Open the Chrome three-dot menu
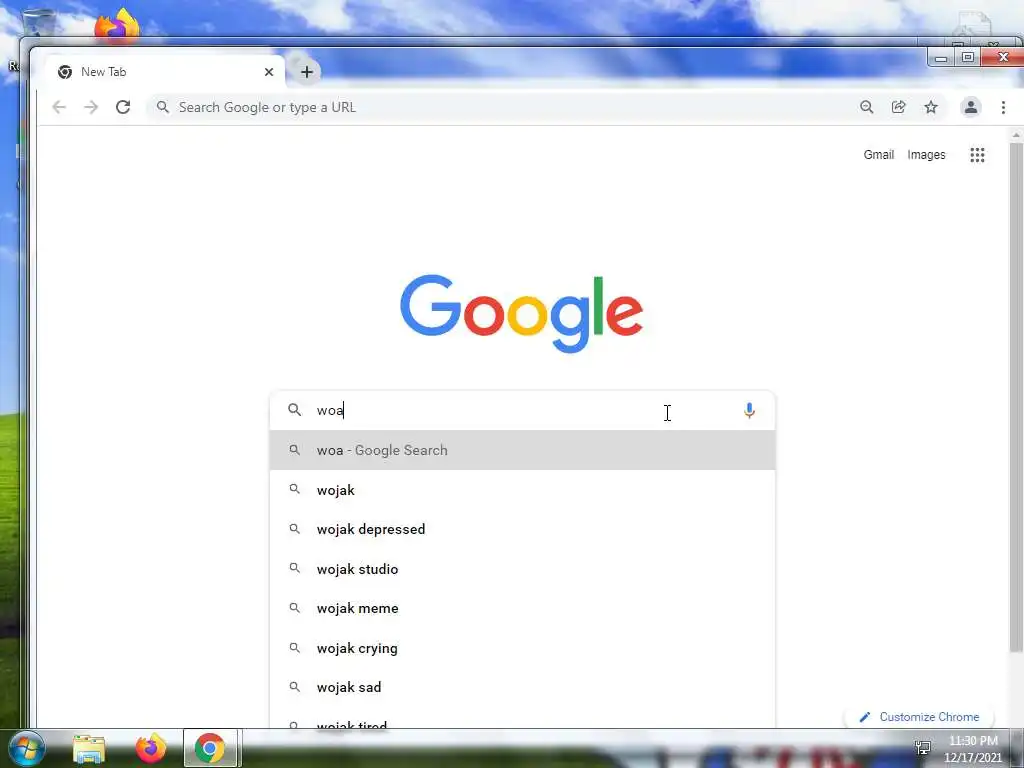The image size is (1024, 768). (1003, 107)
